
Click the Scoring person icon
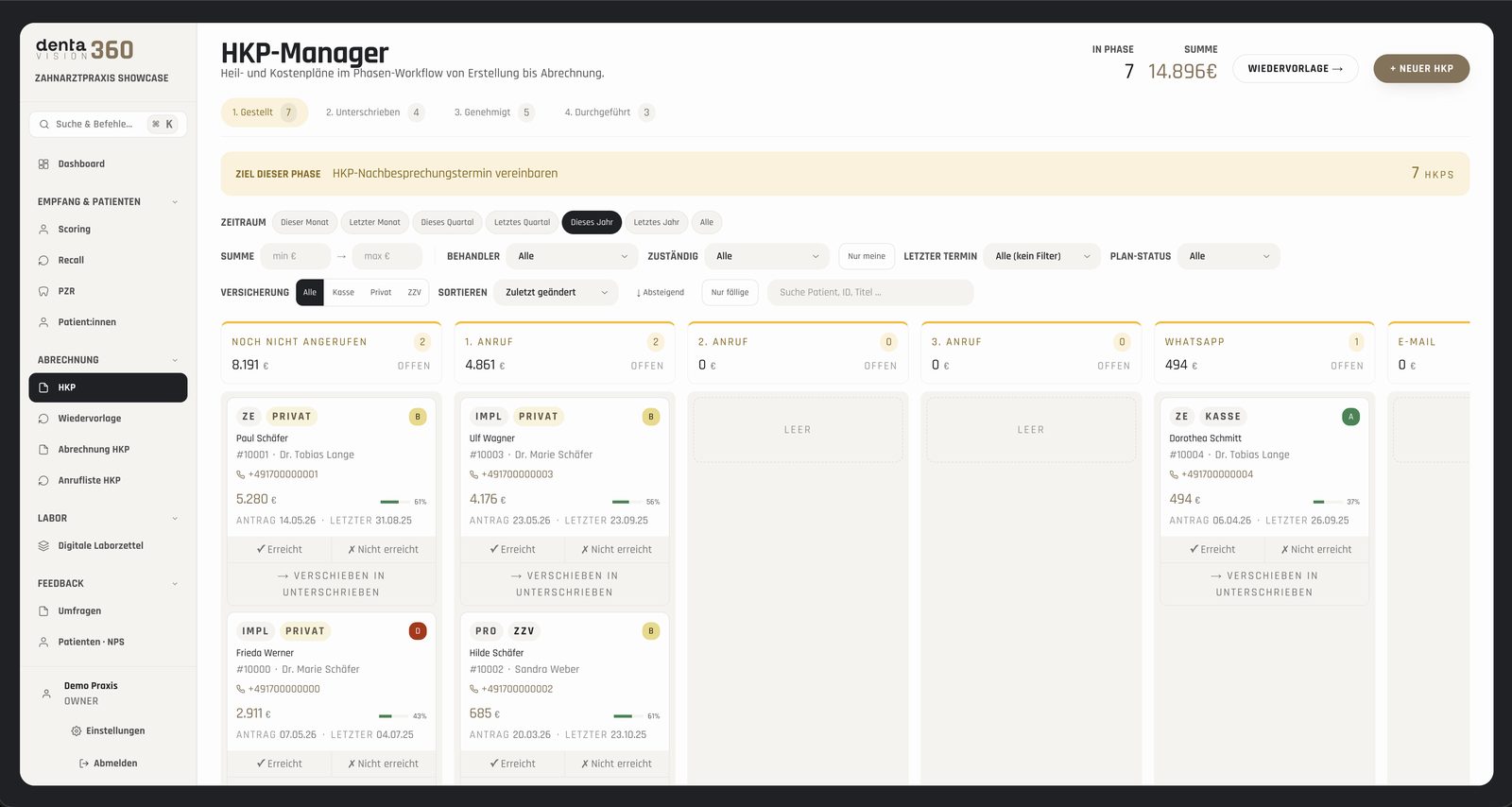coord(43,230)
